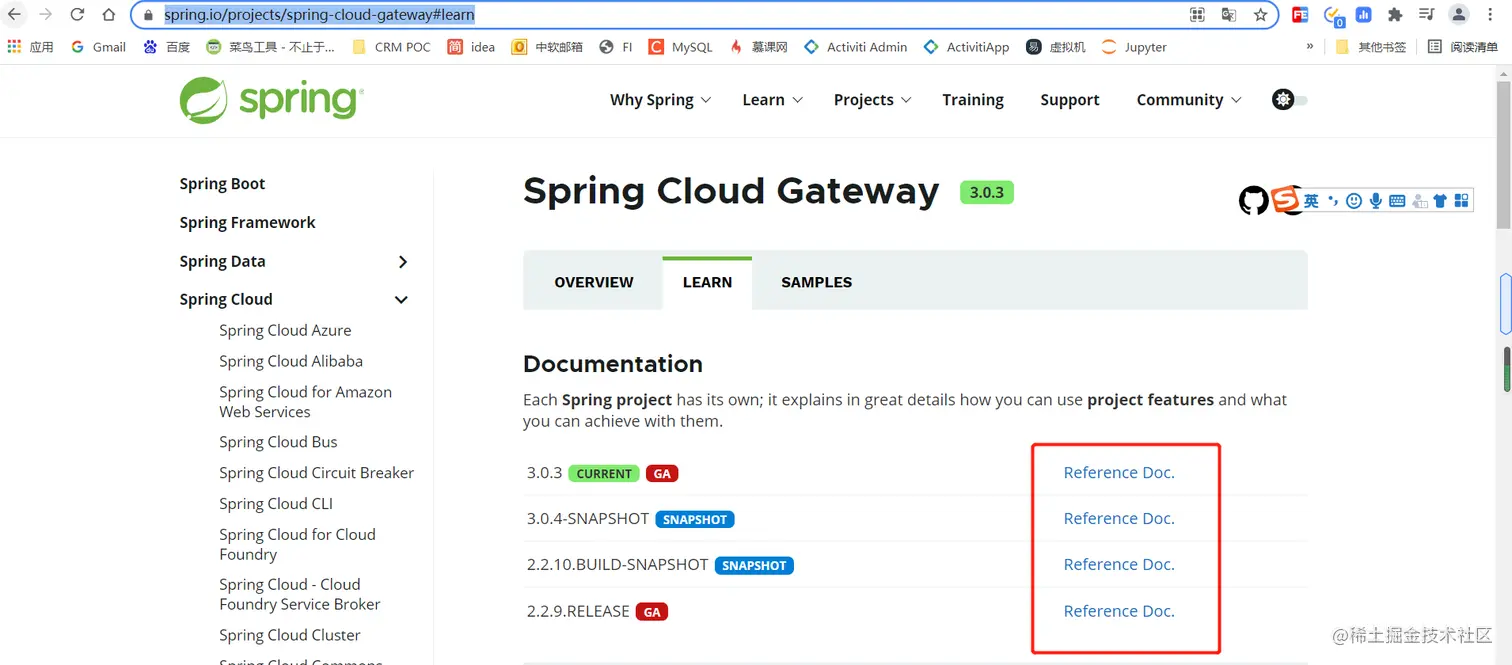Open the 阅读清单 reading list
The height and width of the screenshot is (665, 1512).
click(1463, 47)
